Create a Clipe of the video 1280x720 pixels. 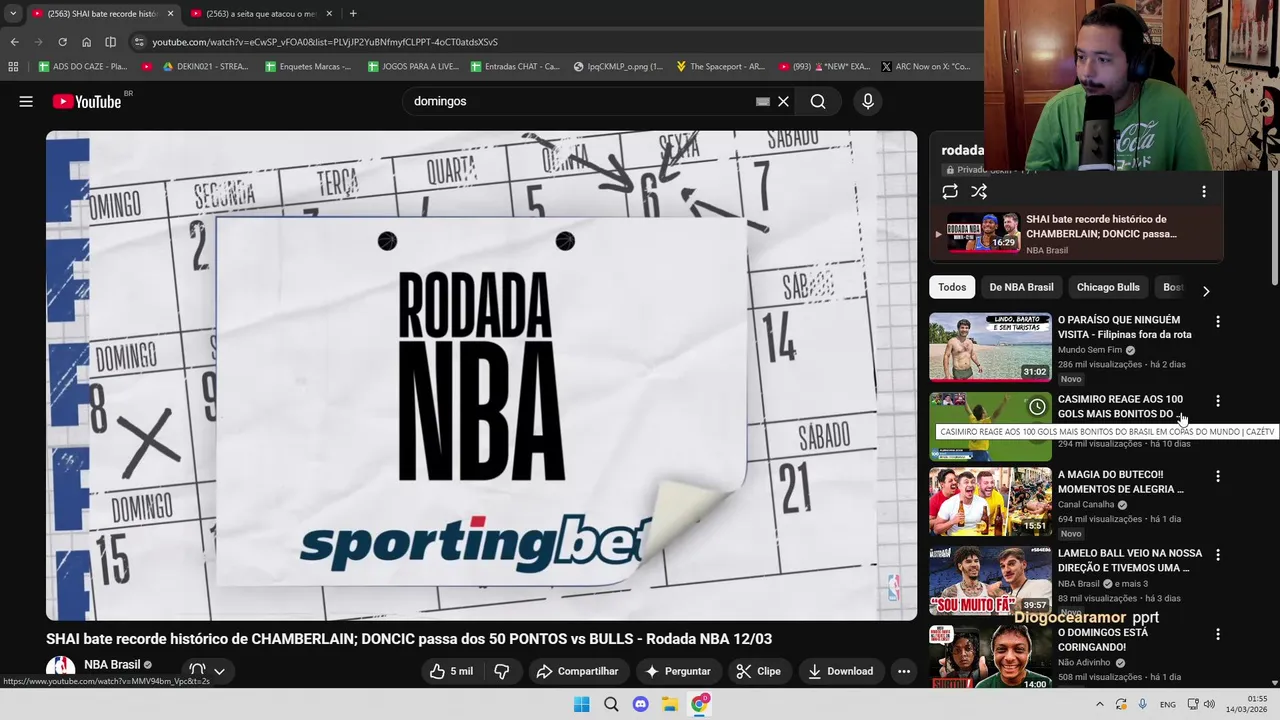[758, 671]
